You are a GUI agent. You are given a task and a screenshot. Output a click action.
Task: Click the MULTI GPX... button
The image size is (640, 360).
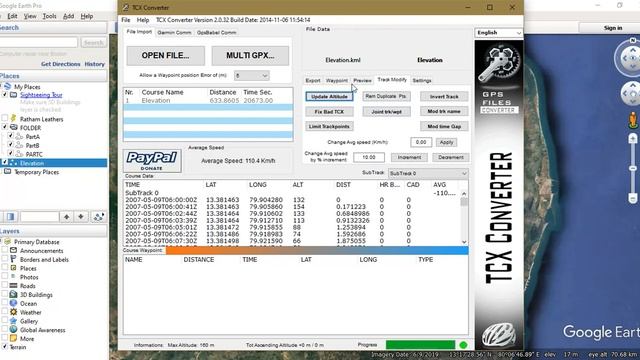coord(250,56)
